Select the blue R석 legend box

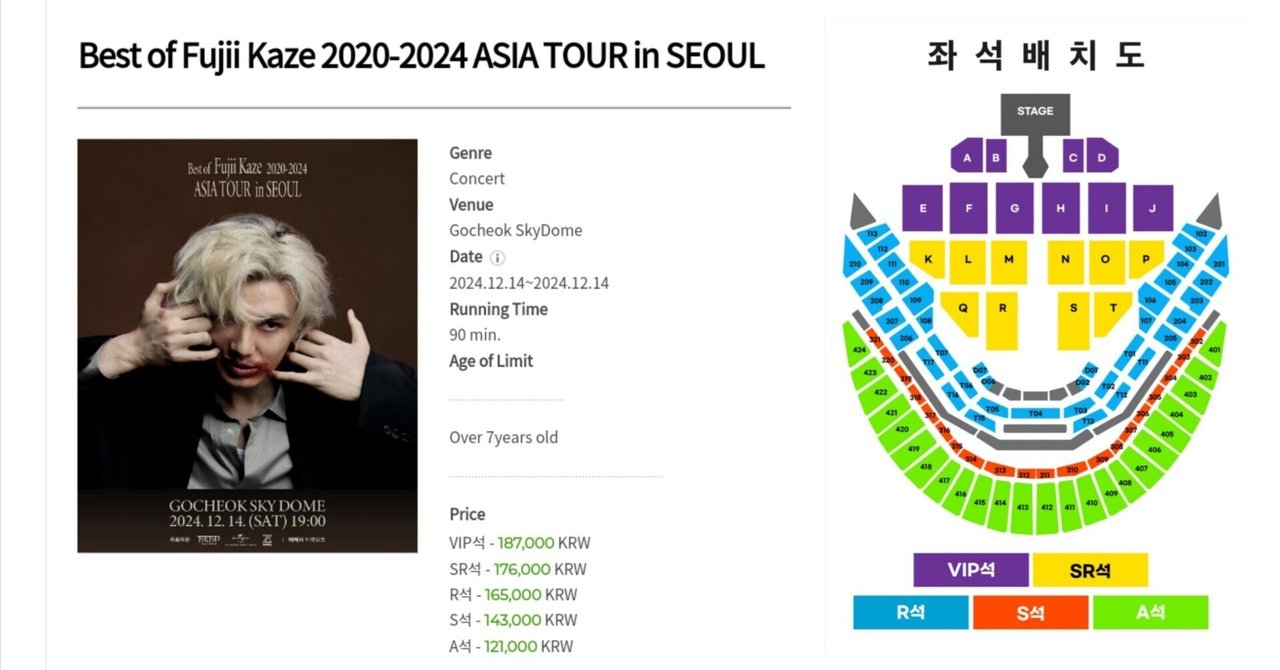click(911, 613)
